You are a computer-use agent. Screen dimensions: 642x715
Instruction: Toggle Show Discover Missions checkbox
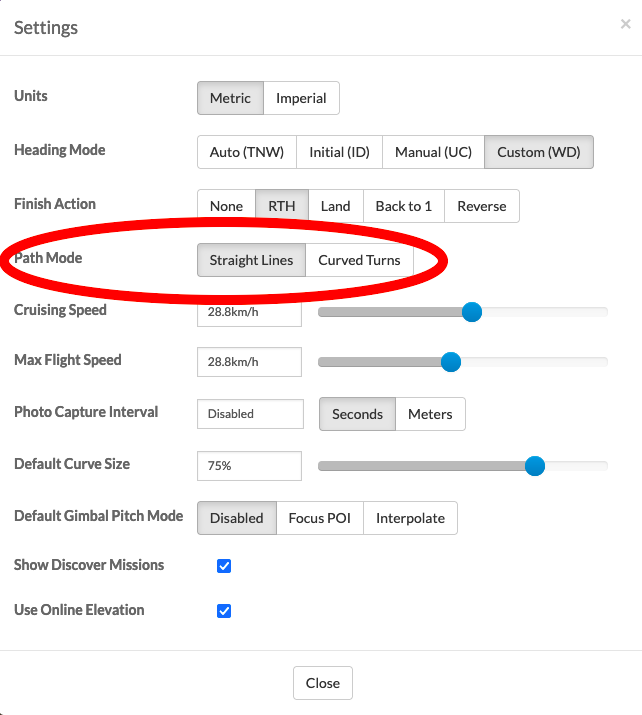[x=224, y=566]
